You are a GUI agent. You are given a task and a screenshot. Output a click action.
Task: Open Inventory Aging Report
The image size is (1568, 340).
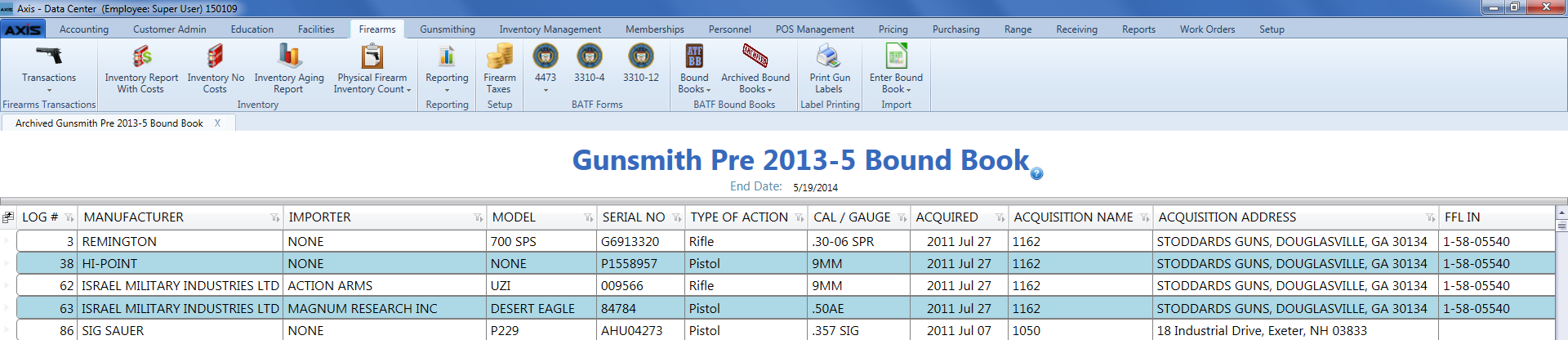point(289,69)
